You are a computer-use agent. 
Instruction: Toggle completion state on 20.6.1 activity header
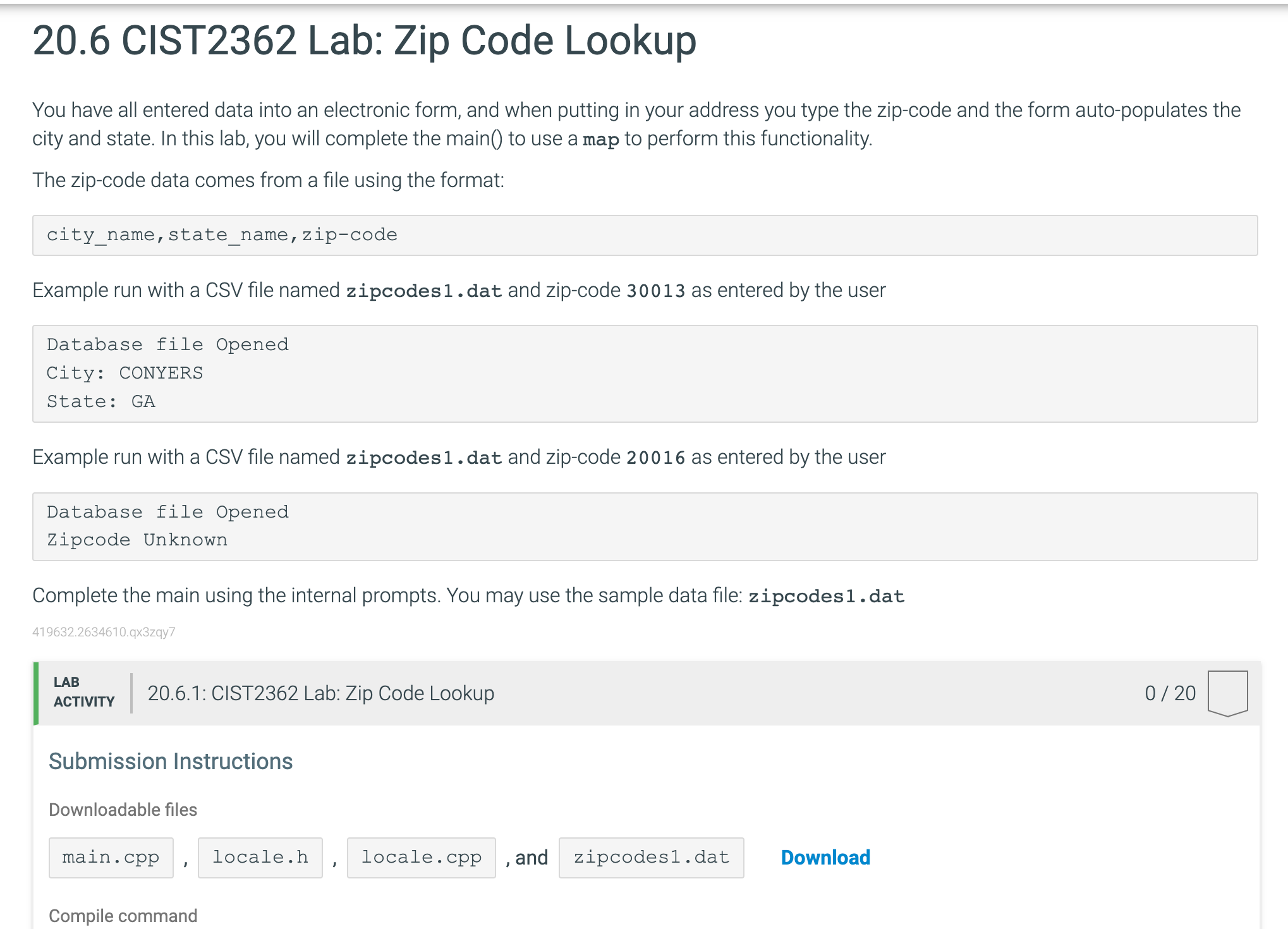coord(321,693)
